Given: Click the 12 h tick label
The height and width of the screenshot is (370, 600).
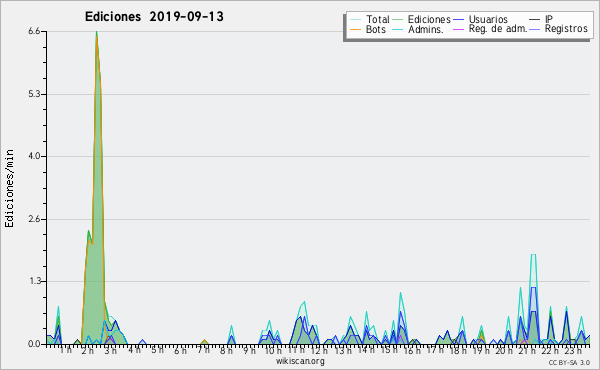Looking at the screenshot, I should click(318, 351).
